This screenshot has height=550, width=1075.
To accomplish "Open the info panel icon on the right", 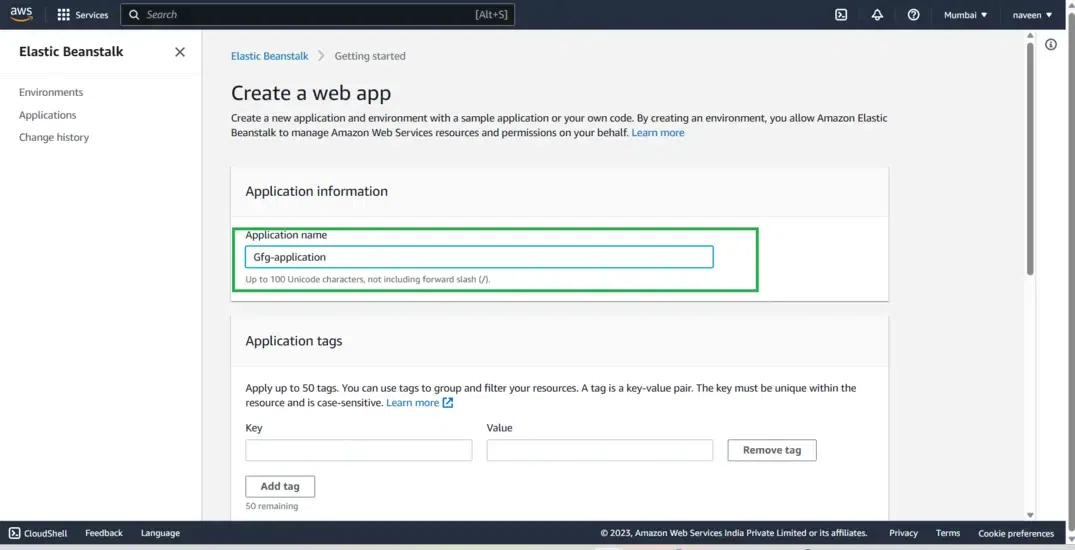I will pyautogui.click(x=1050, y=45).
